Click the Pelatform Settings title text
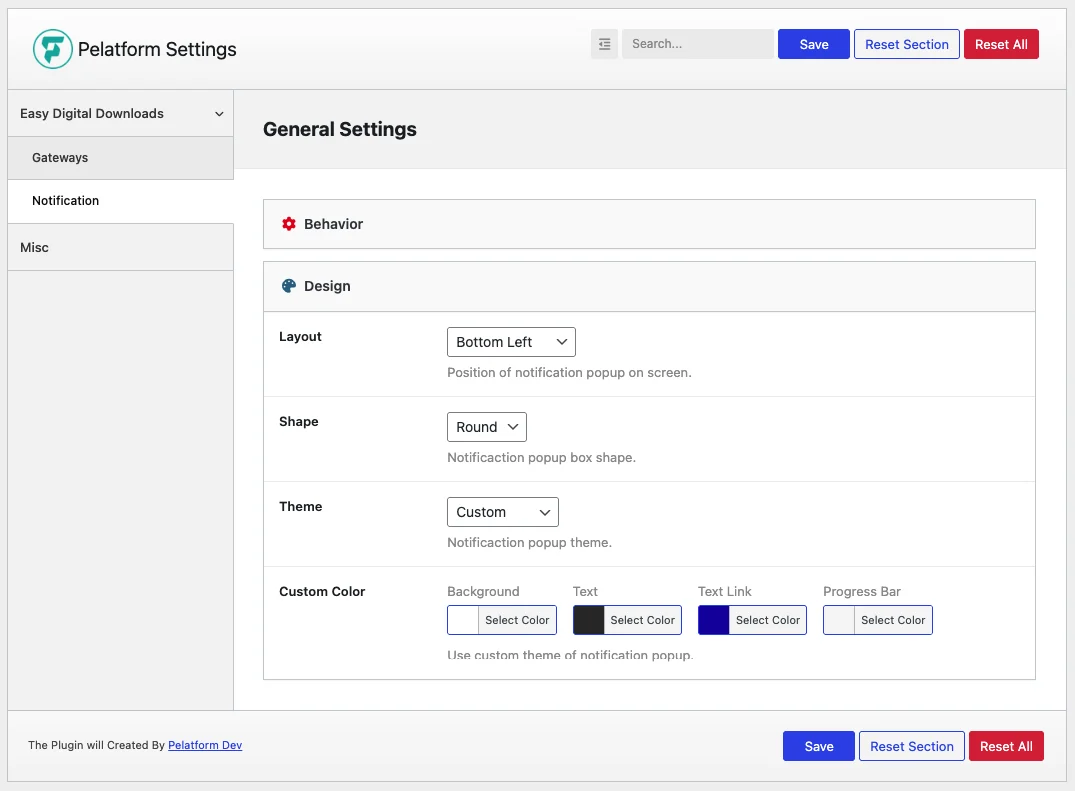 click(x=157, y=49)
